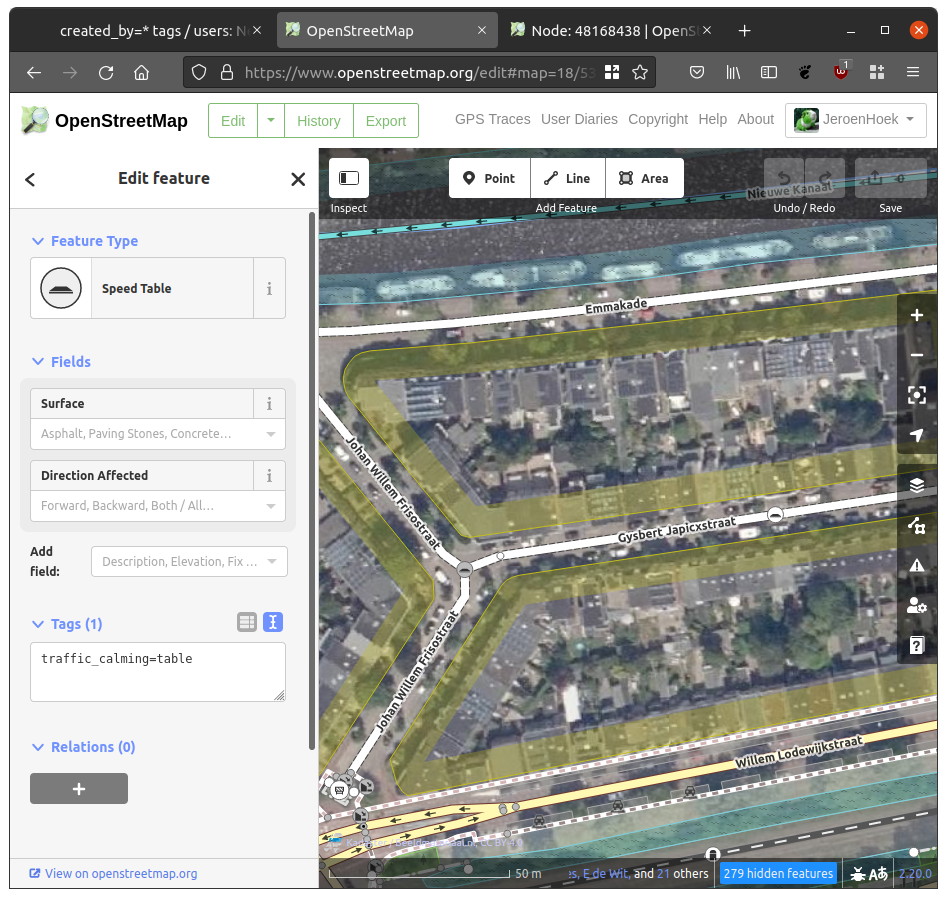Open the History tab in header

[x=318, y=121]
